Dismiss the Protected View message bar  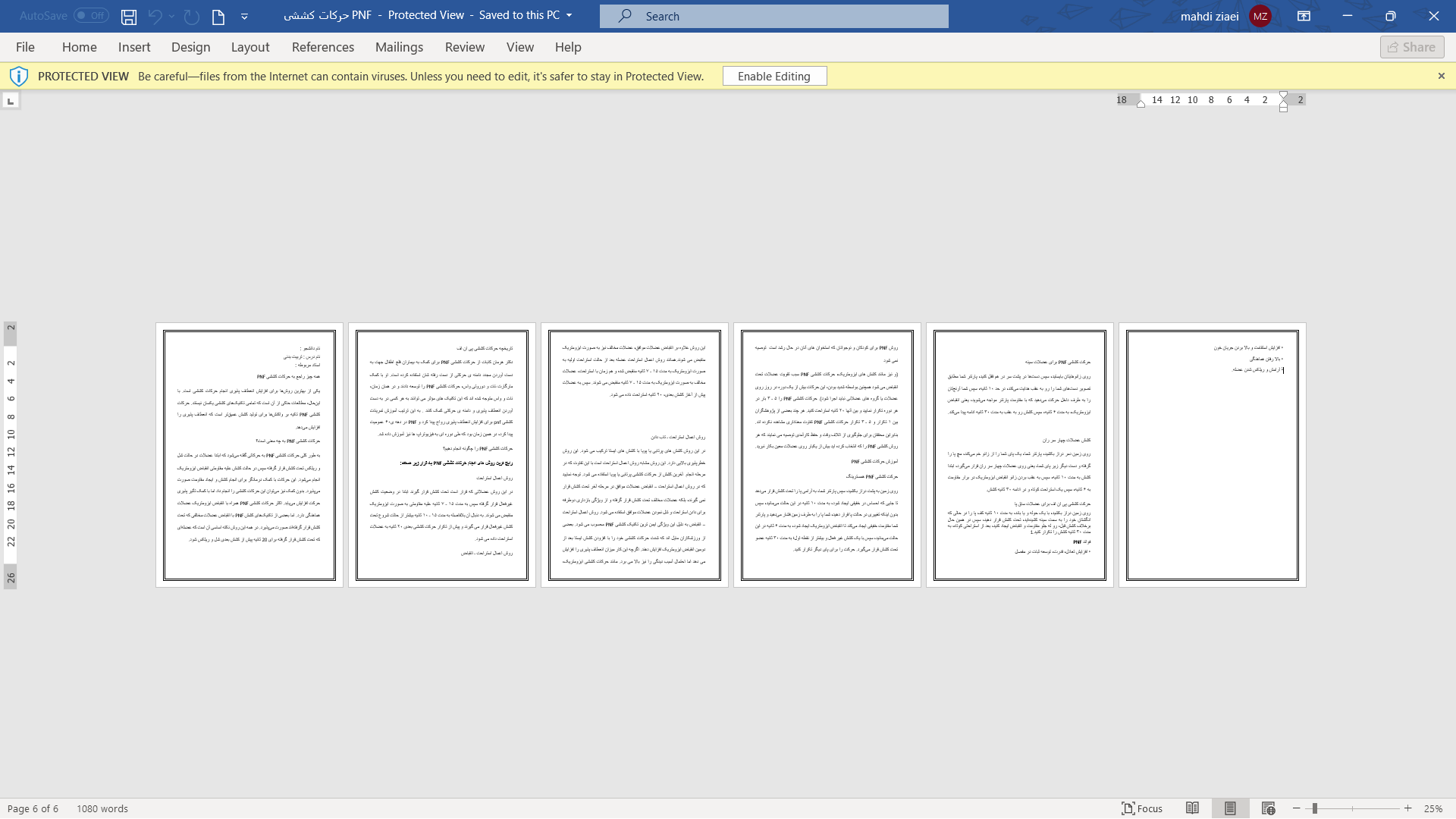(1442, 76)
